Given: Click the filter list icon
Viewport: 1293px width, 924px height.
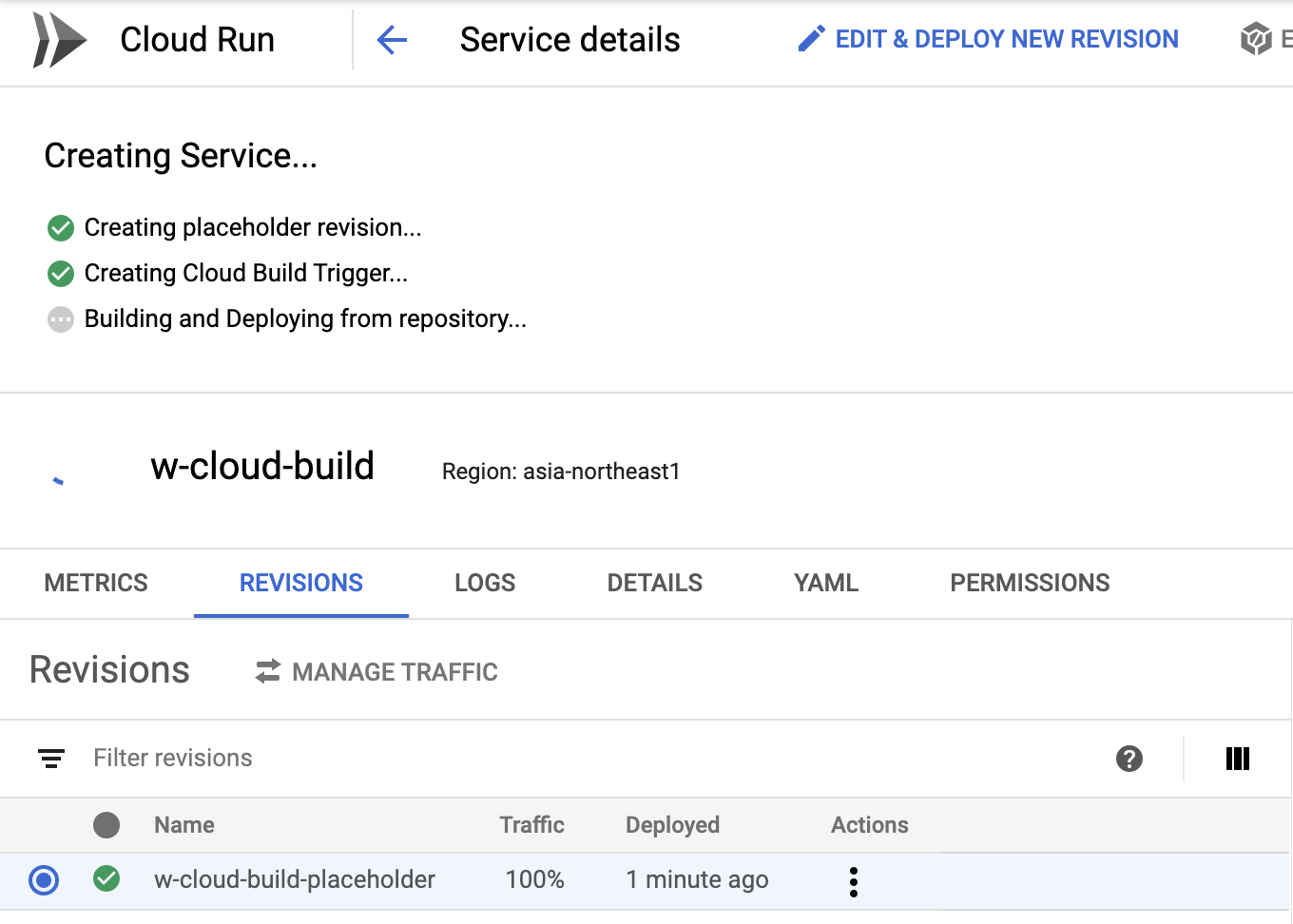Looking at the screenshot, I should pyautogui.click(x=51, y=759).
